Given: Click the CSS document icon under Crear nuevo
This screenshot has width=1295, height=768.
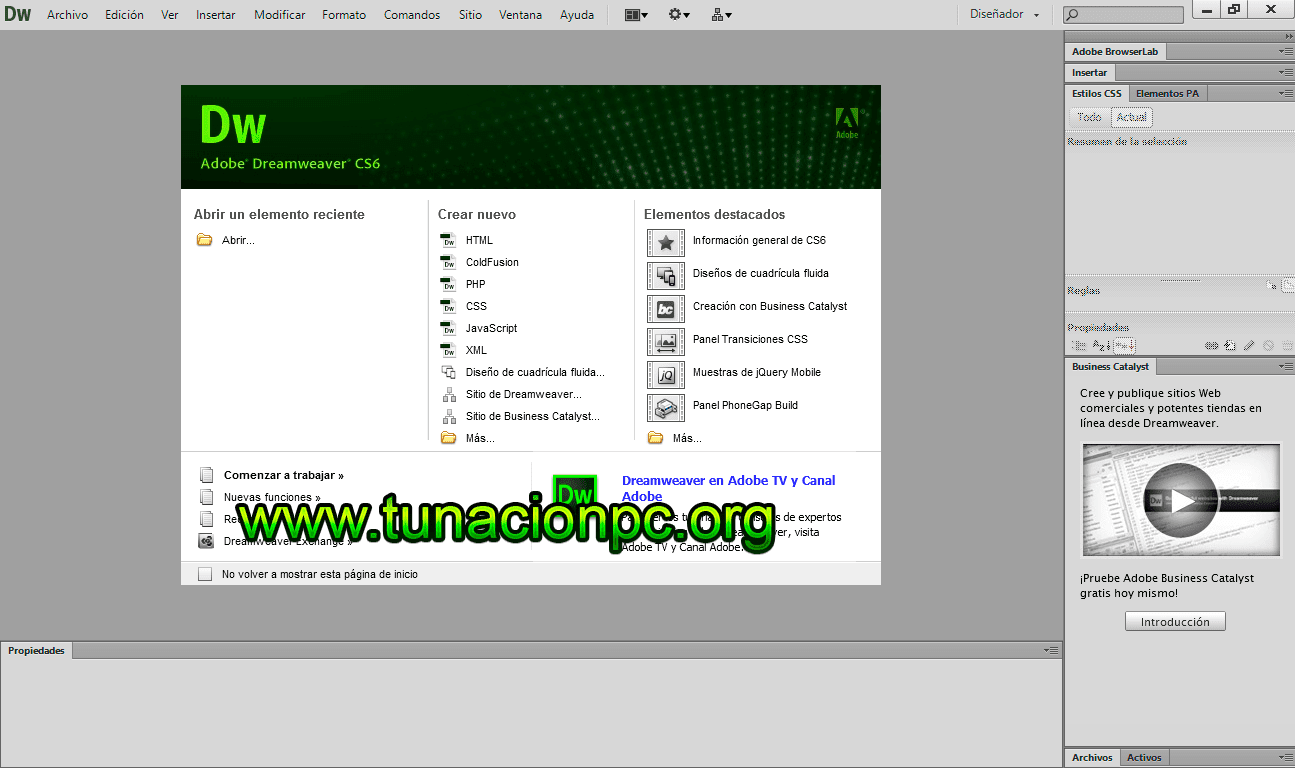Looking at the screenshot, I should (448, 306).
